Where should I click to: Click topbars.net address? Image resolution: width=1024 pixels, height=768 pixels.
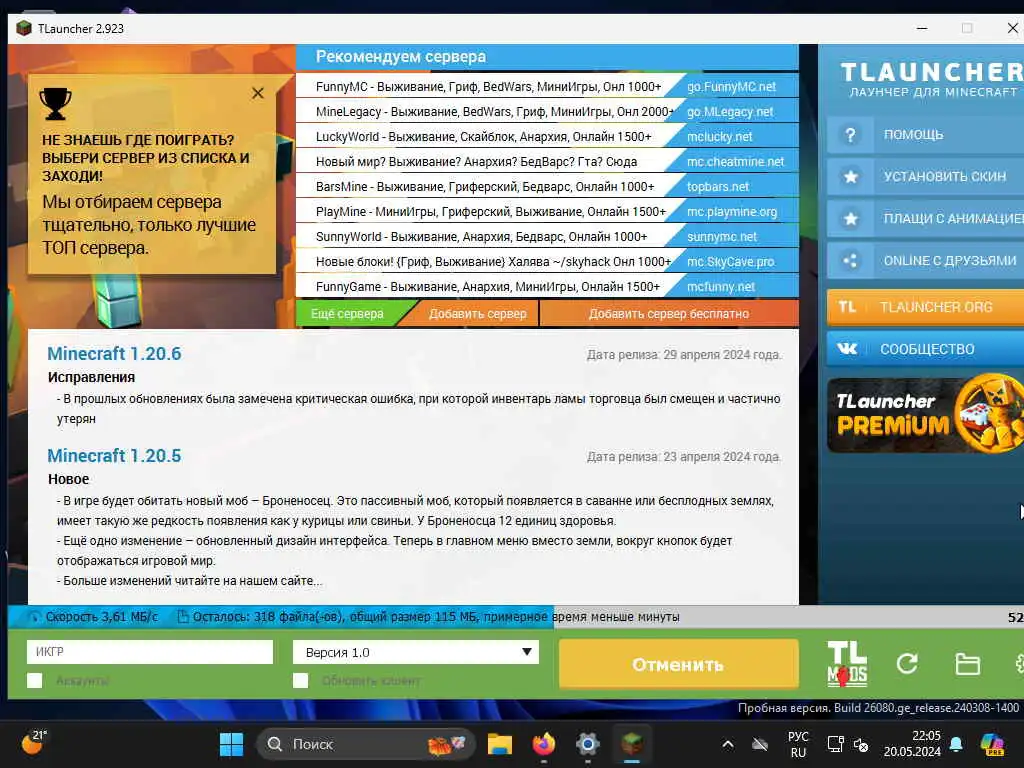tap(718, 187)
